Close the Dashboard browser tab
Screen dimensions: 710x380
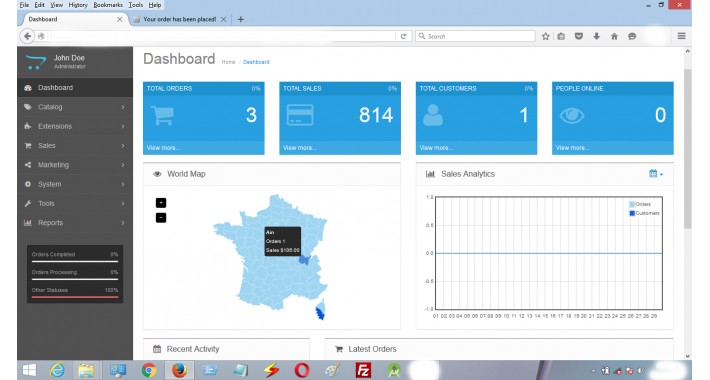tap(120, 19)
